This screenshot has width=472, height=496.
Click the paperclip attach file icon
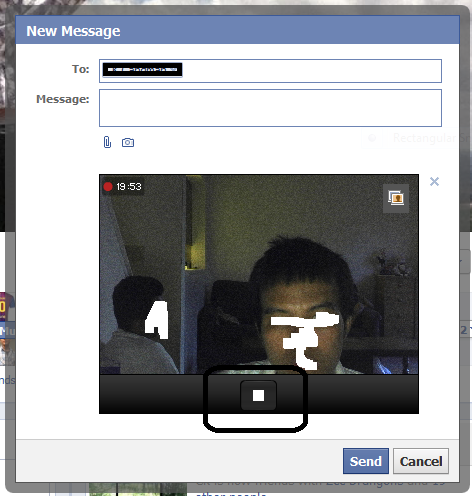[x=107, y=142]
